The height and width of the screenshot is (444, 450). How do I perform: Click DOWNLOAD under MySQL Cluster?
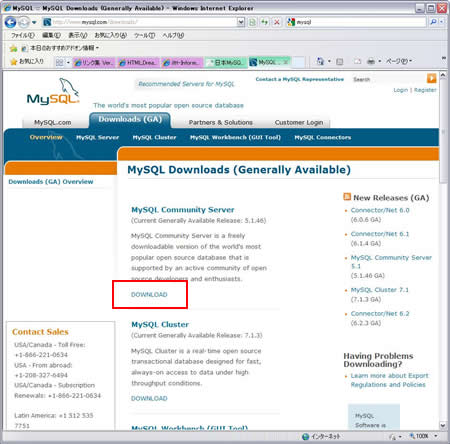pos(149,398)
